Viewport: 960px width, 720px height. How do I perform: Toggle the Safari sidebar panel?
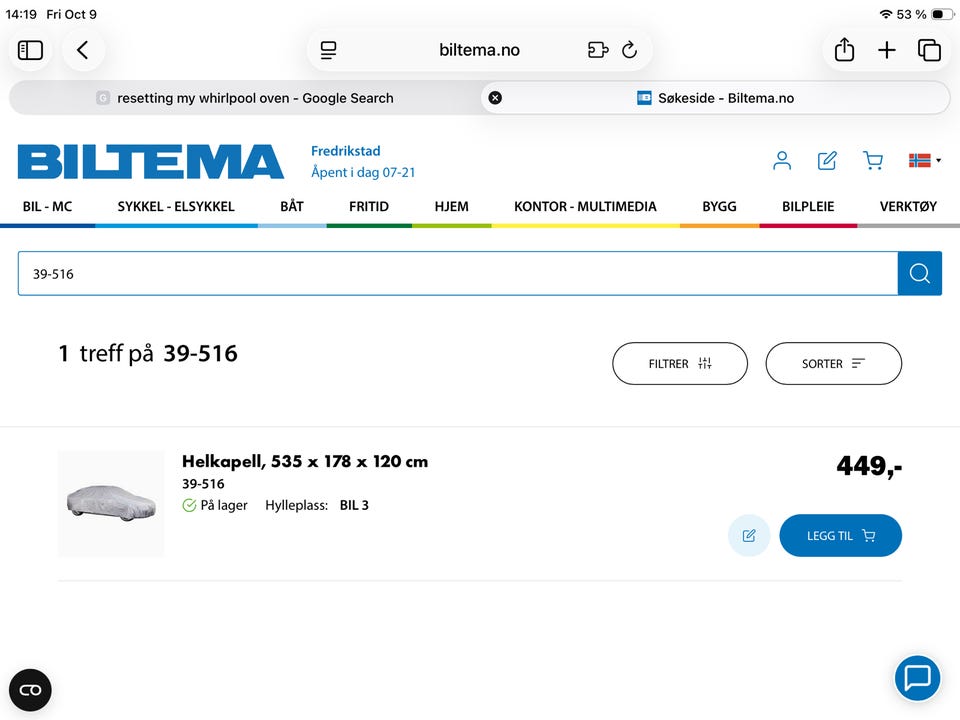30,50
